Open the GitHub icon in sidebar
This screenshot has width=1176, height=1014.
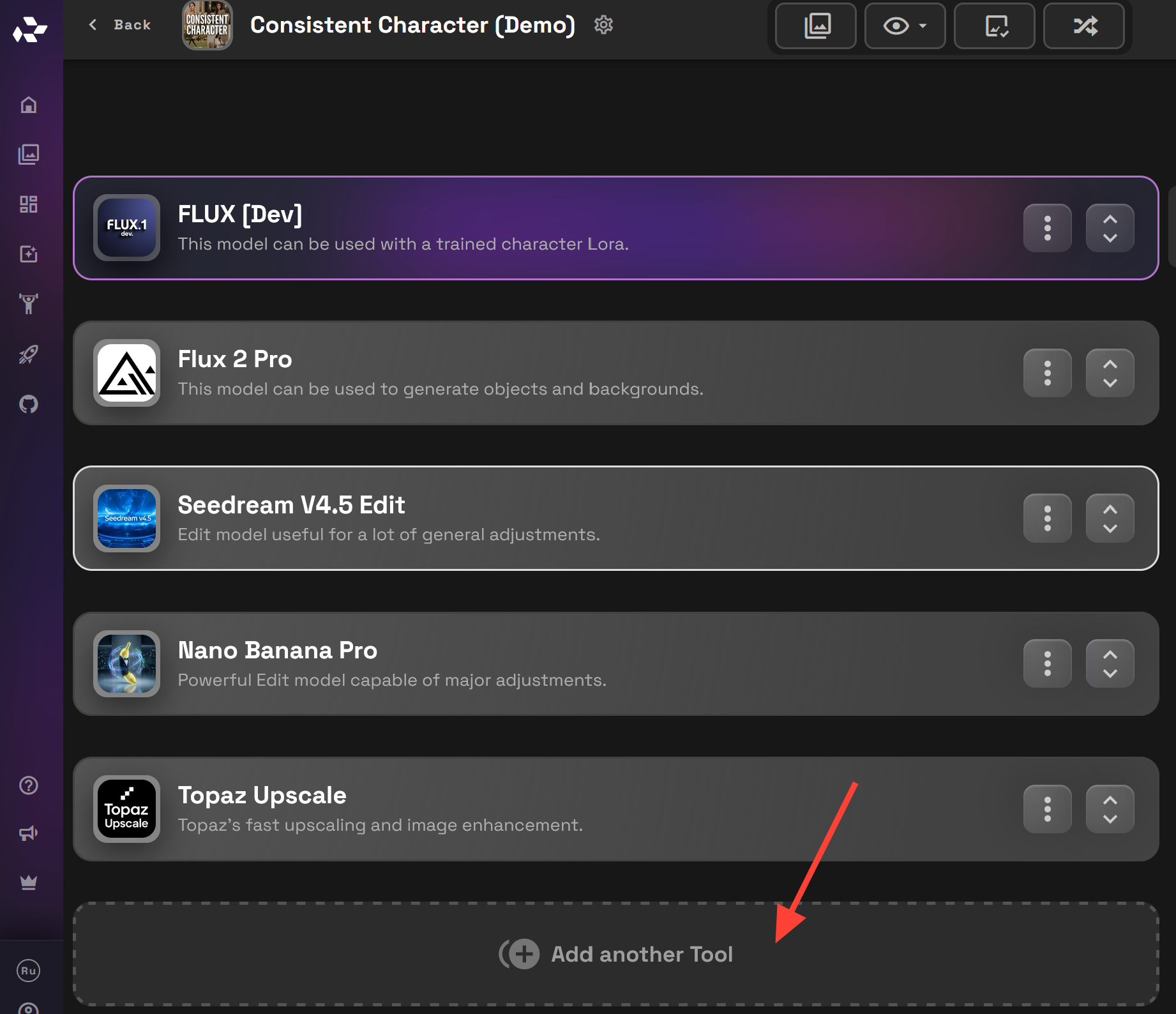tap(29, 404)
